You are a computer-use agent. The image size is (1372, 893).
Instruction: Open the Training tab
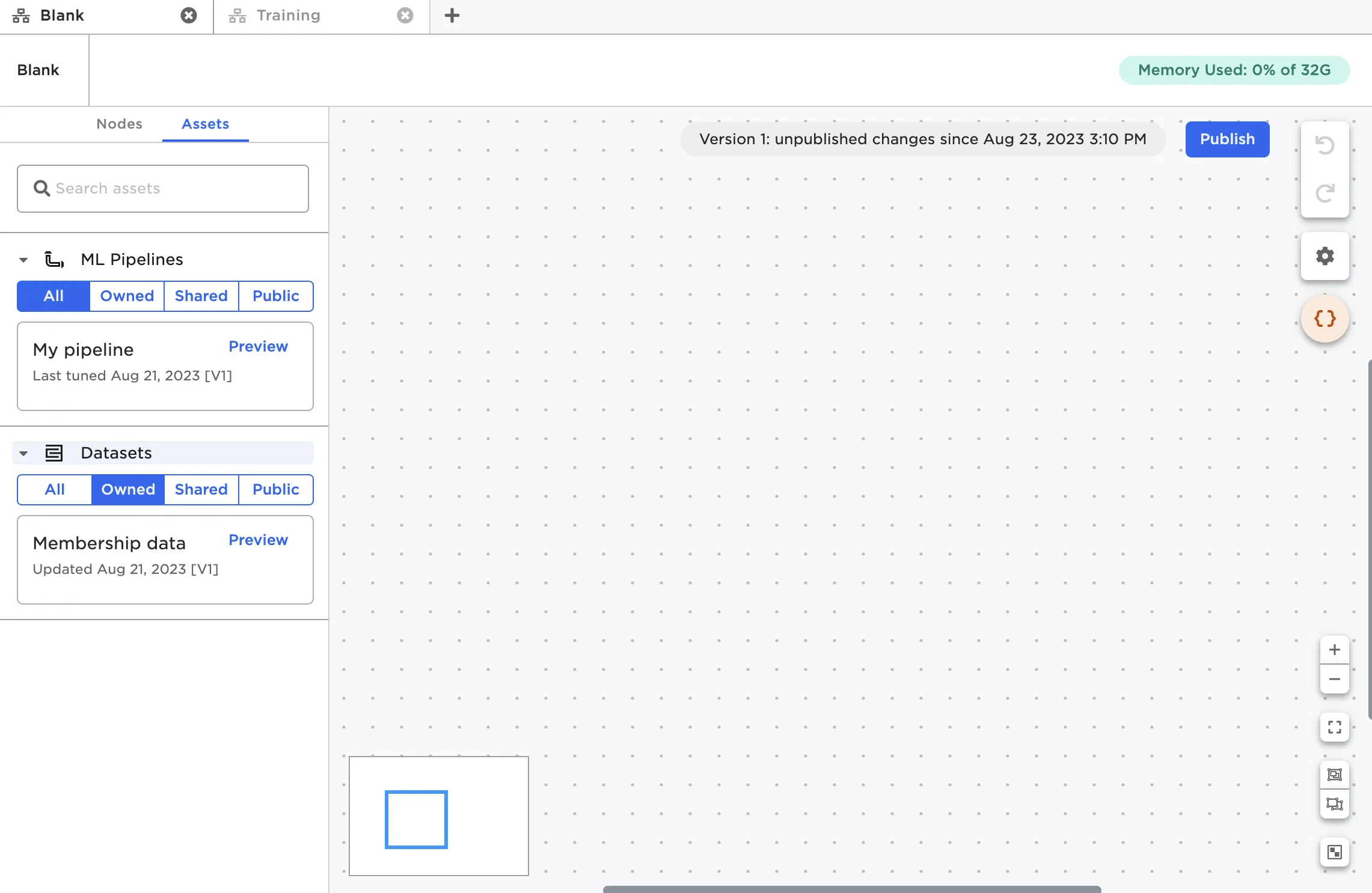pyautogui.click(x=288, y=16)
